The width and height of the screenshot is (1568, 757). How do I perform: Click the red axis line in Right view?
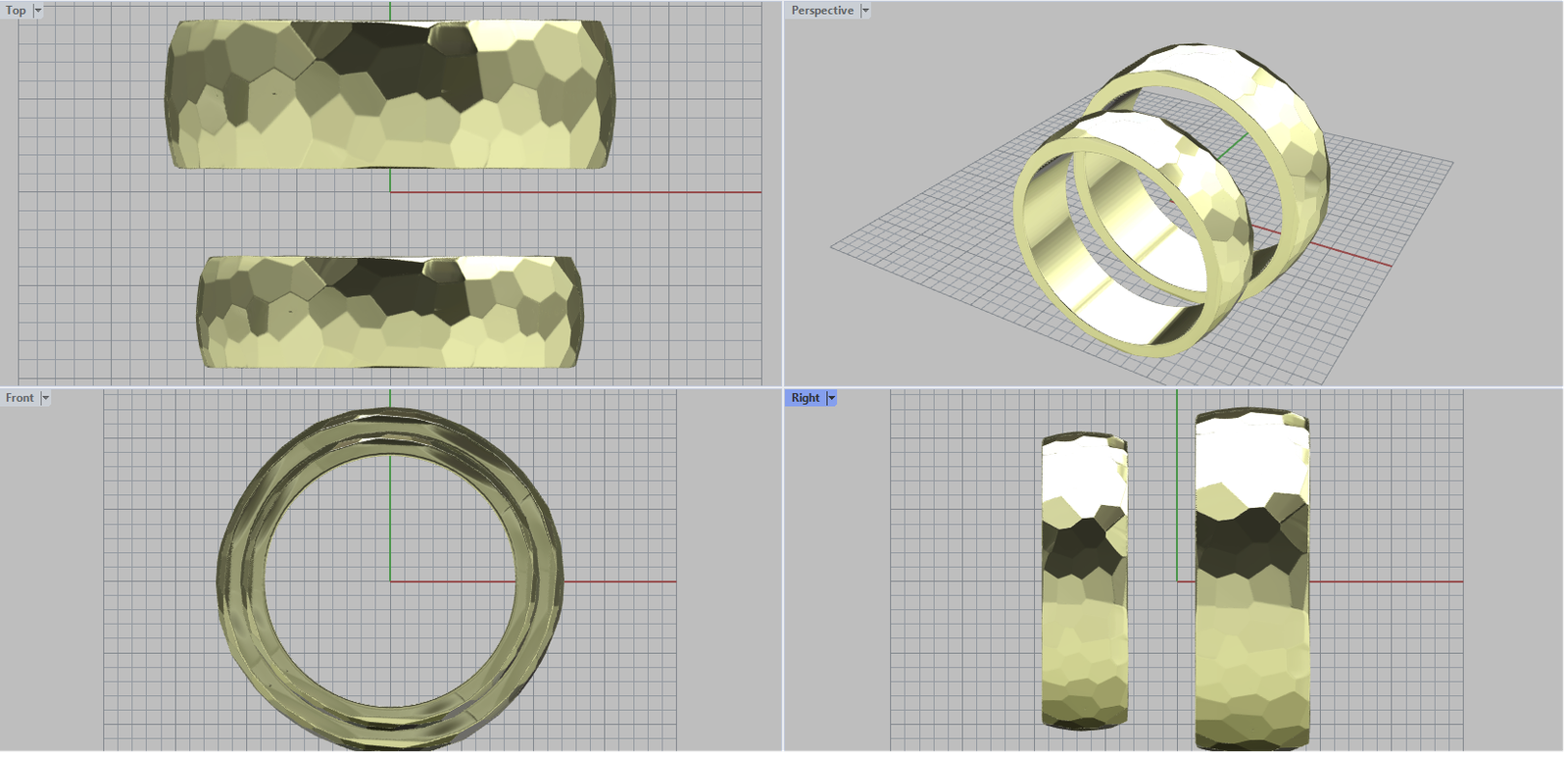pos(1392,581)
